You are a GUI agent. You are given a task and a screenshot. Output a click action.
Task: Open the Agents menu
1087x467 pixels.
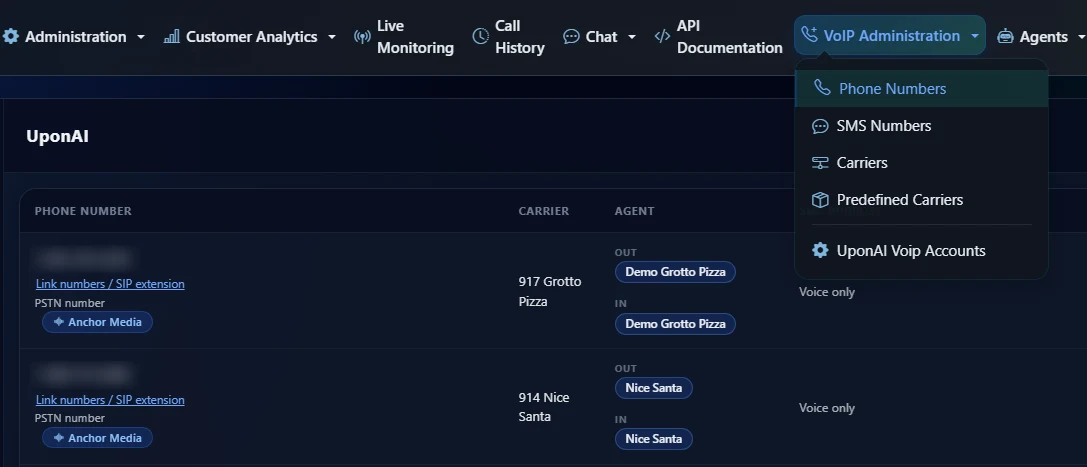click(x=1040, y=37)
